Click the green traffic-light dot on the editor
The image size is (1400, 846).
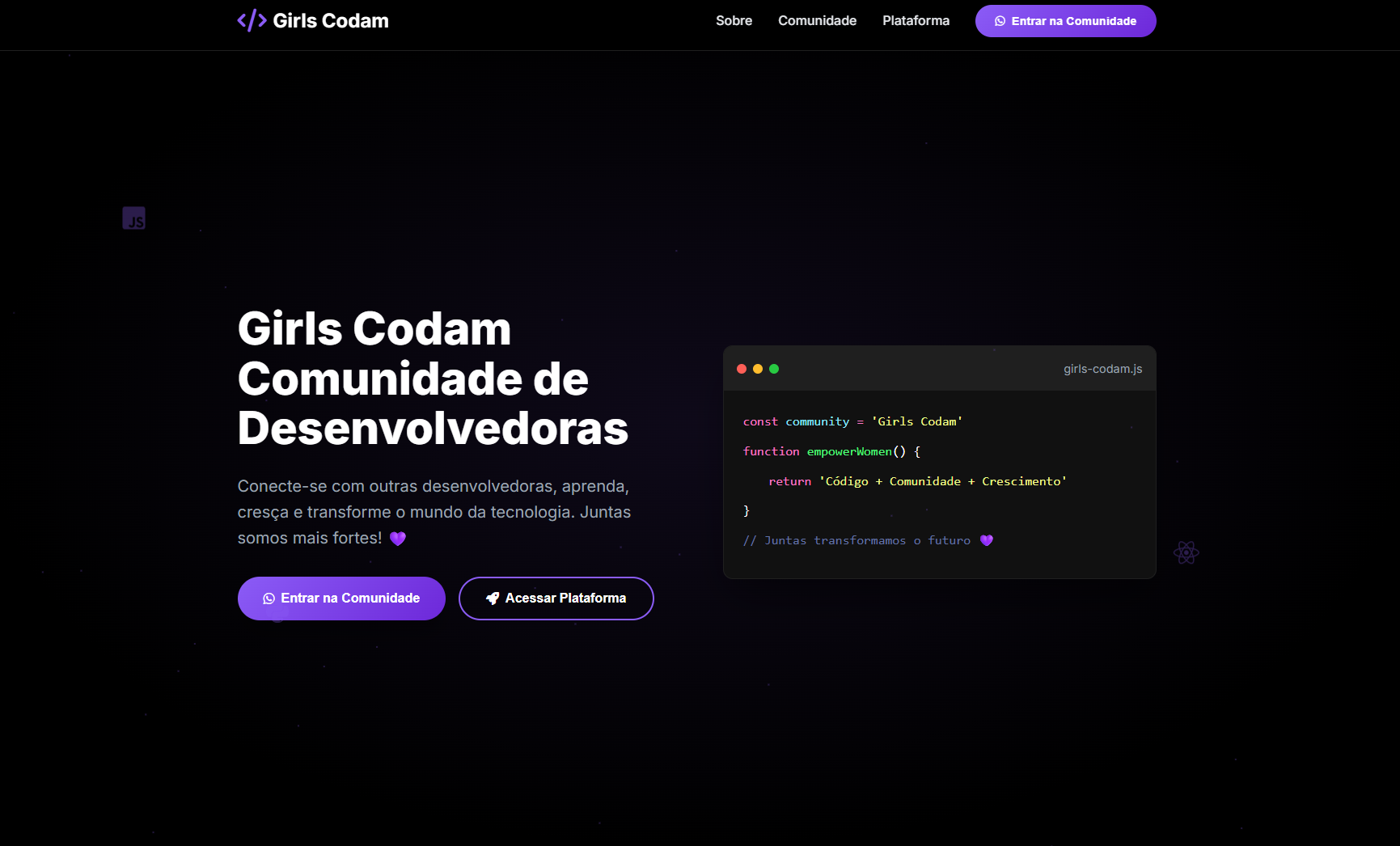(774, 369)
